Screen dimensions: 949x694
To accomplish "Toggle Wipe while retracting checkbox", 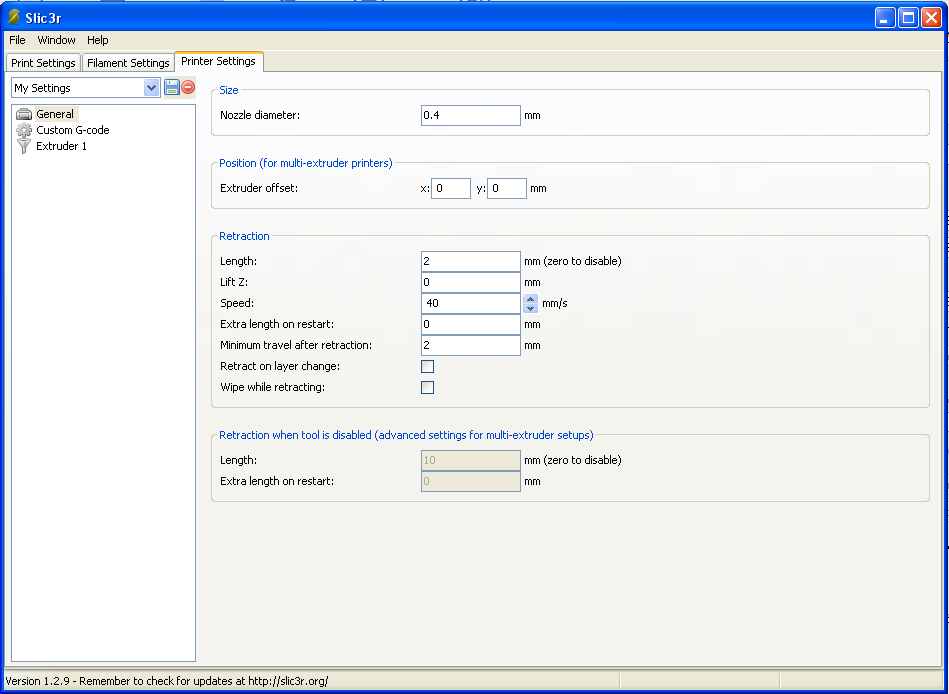I will tap(427, 387).
